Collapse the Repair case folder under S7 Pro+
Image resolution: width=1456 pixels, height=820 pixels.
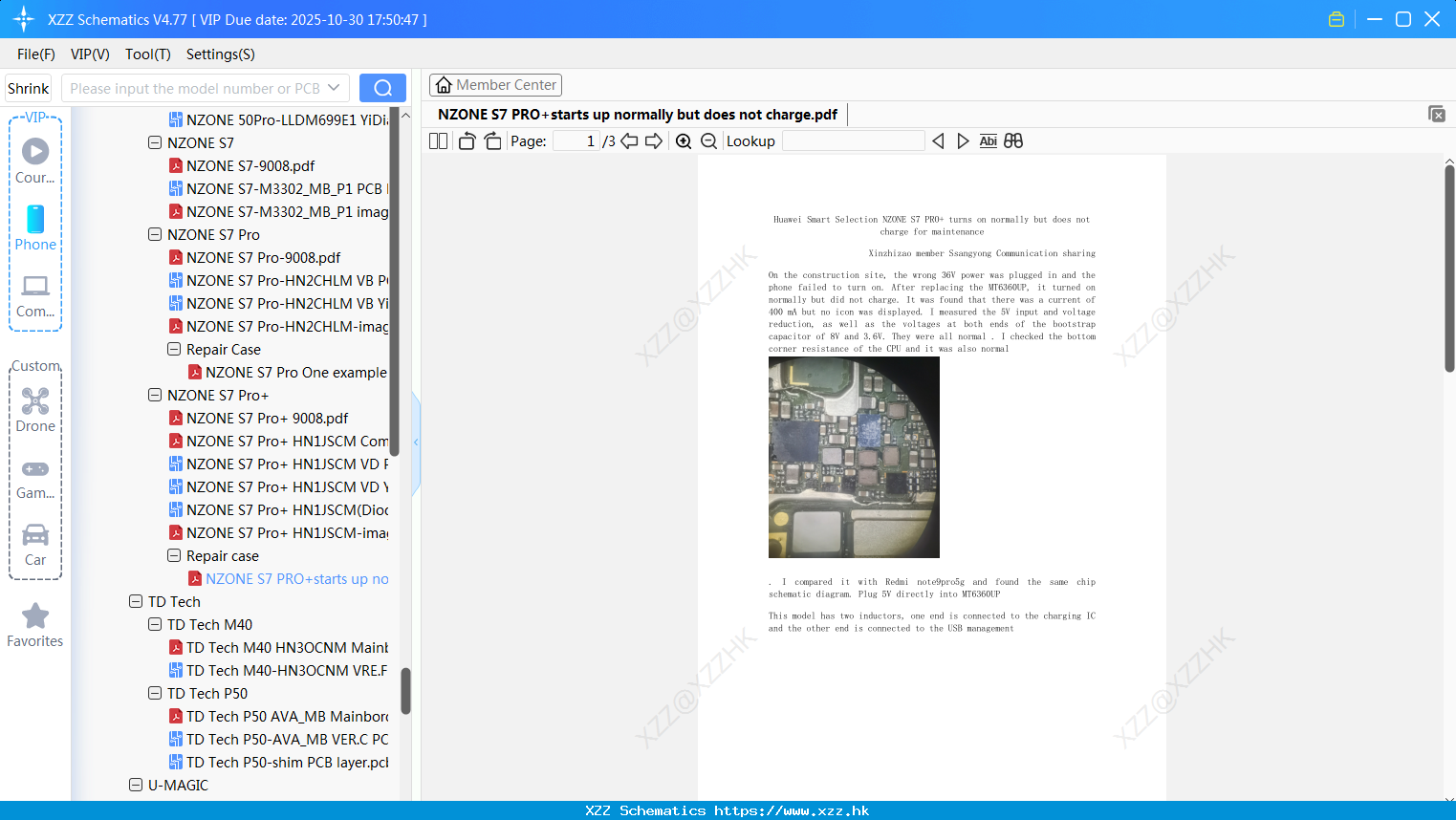click(174, 555)
